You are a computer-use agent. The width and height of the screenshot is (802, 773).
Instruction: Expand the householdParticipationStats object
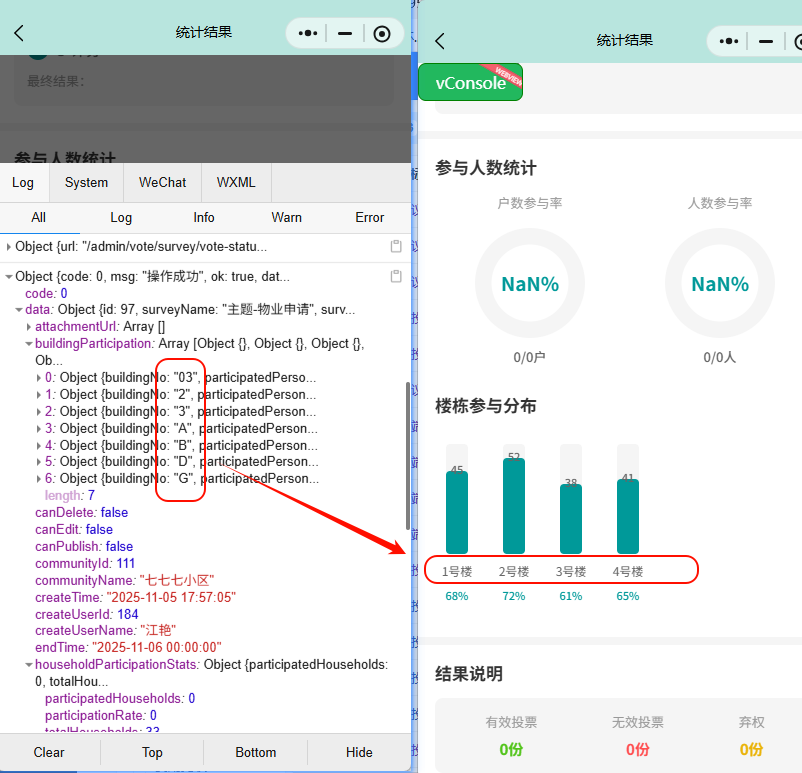29,664
